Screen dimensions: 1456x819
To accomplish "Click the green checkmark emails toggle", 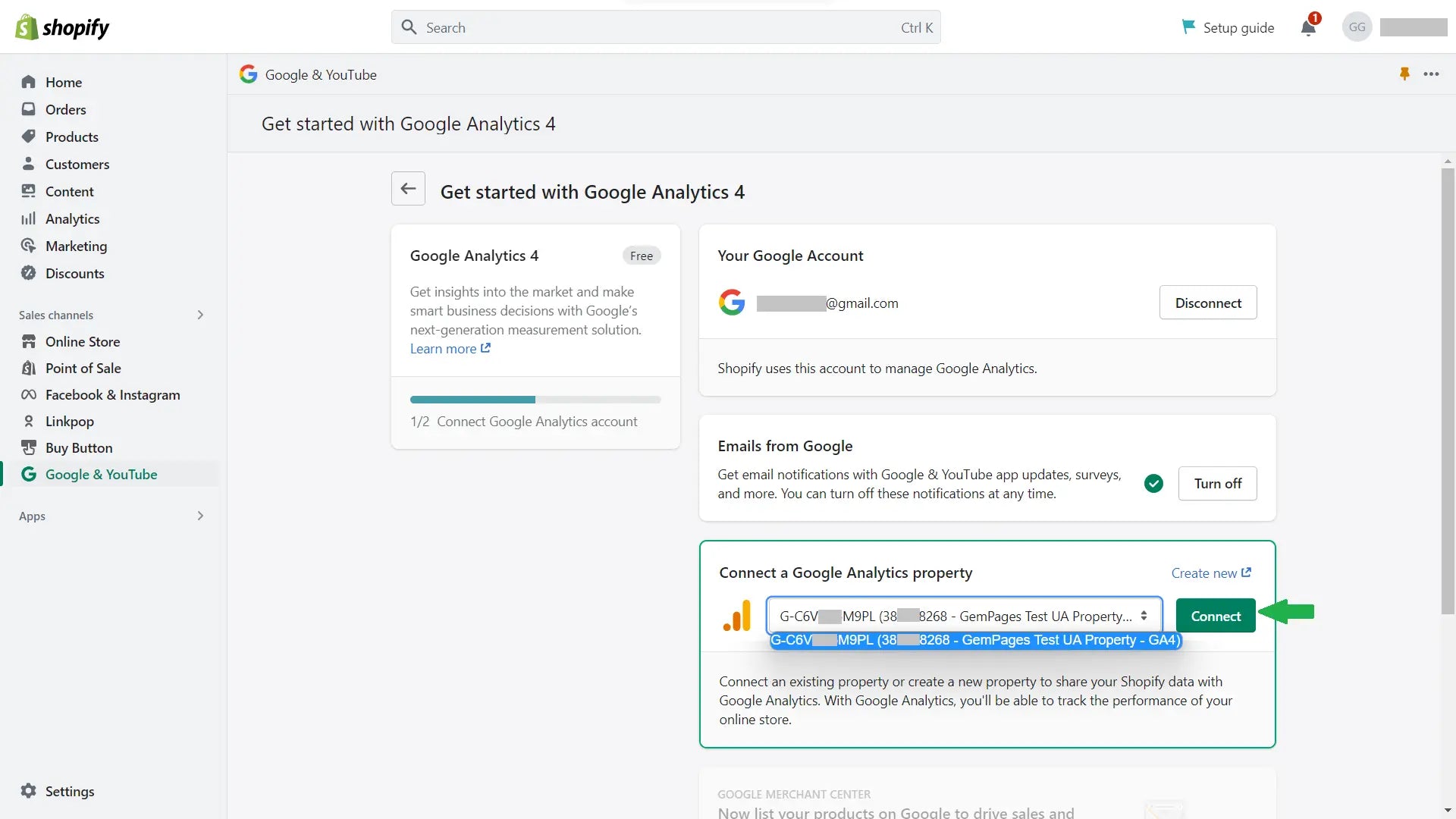I will [x=1153, y=483].
